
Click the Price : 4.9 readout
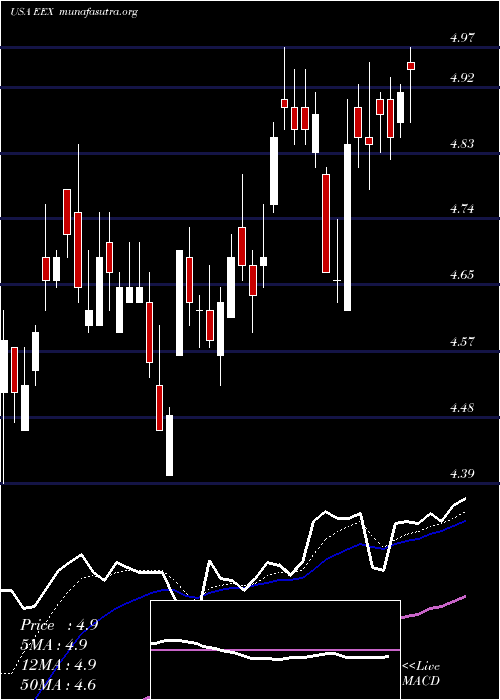[x=59, y=625]
